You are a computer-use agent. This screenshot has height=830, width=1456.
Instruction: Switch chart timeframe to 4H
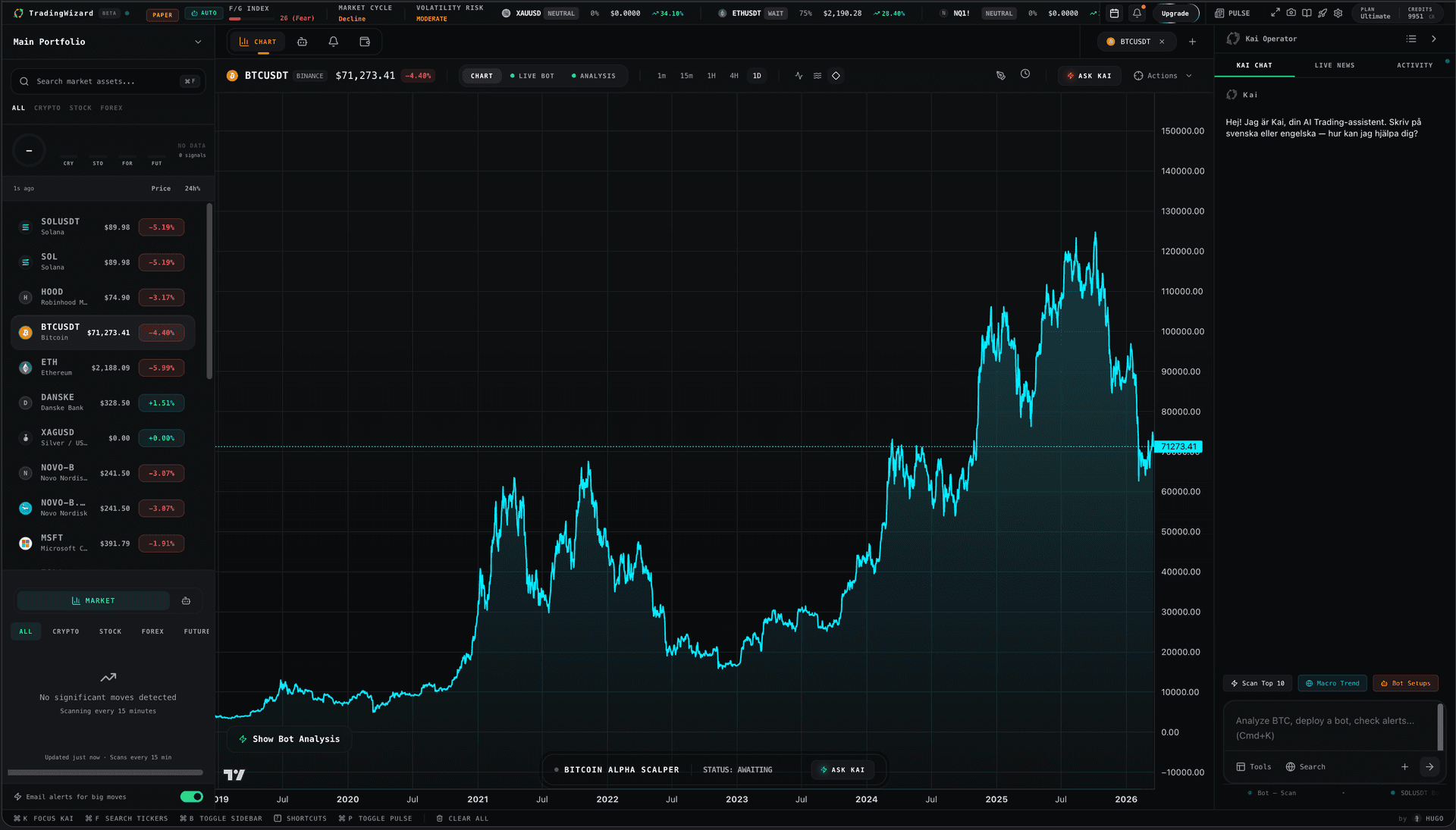coord(734,76)
